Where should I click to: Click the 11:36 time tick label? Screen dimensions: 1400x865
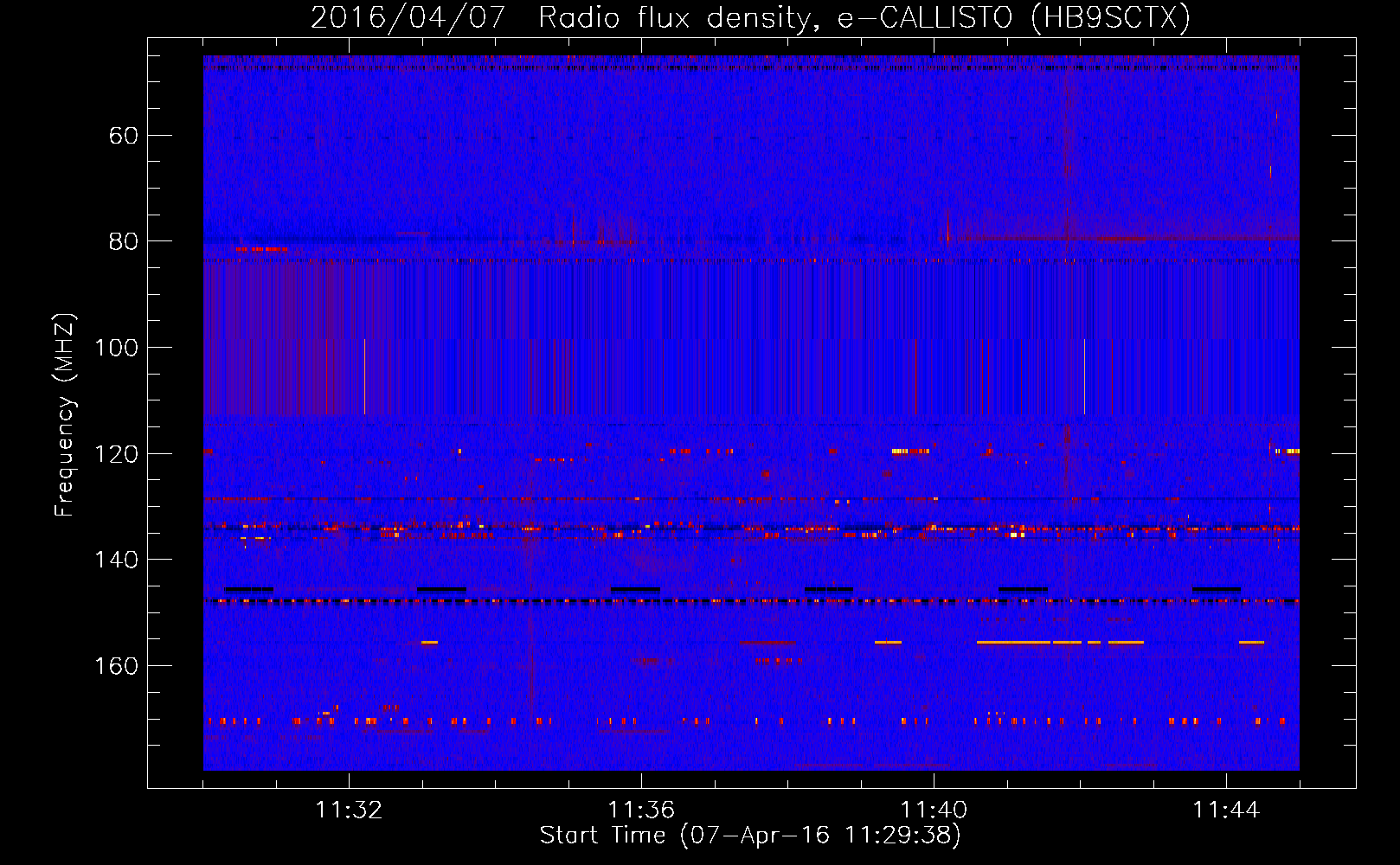[x=641, y=811]
